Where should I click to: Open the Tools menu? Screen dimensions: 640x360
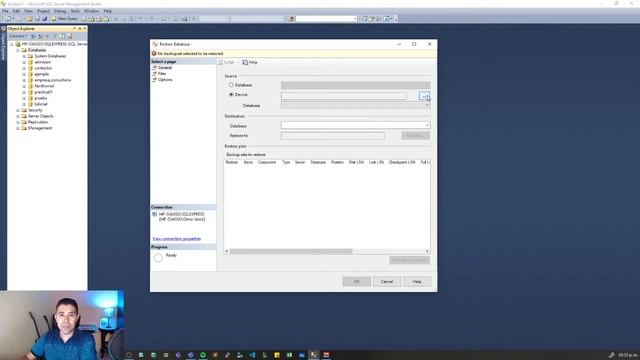76,11
